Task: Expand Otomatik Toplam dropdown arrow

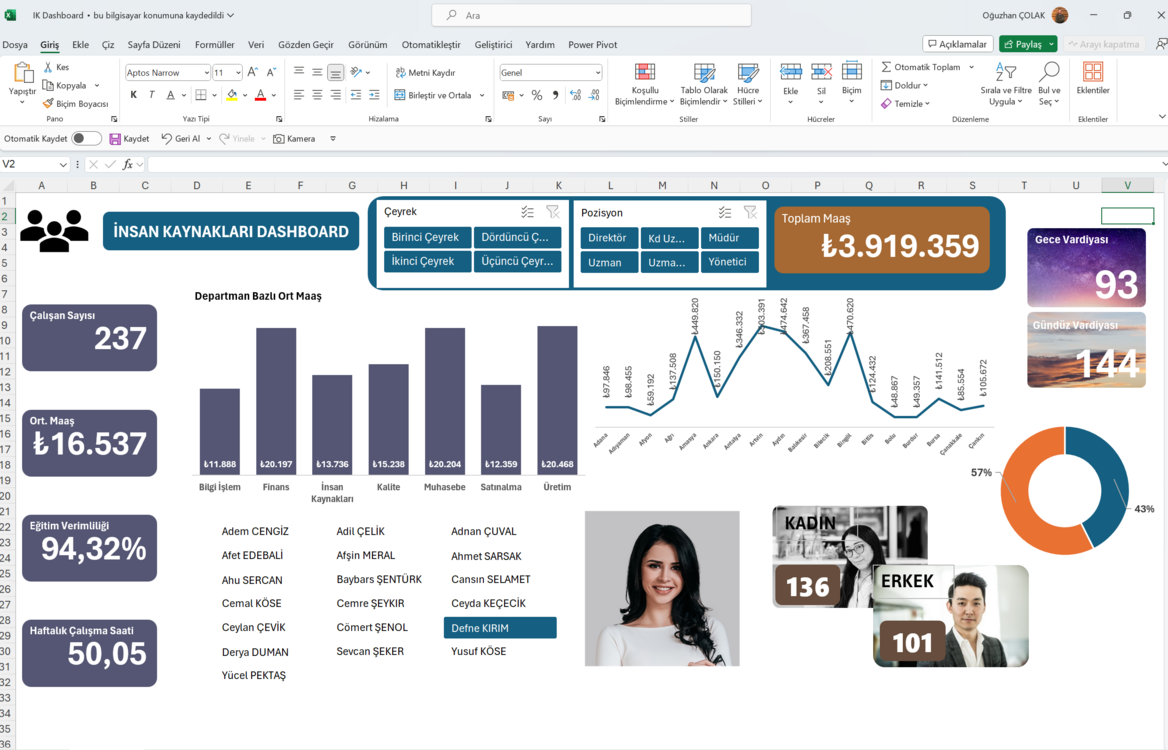Action: point(971,67)
